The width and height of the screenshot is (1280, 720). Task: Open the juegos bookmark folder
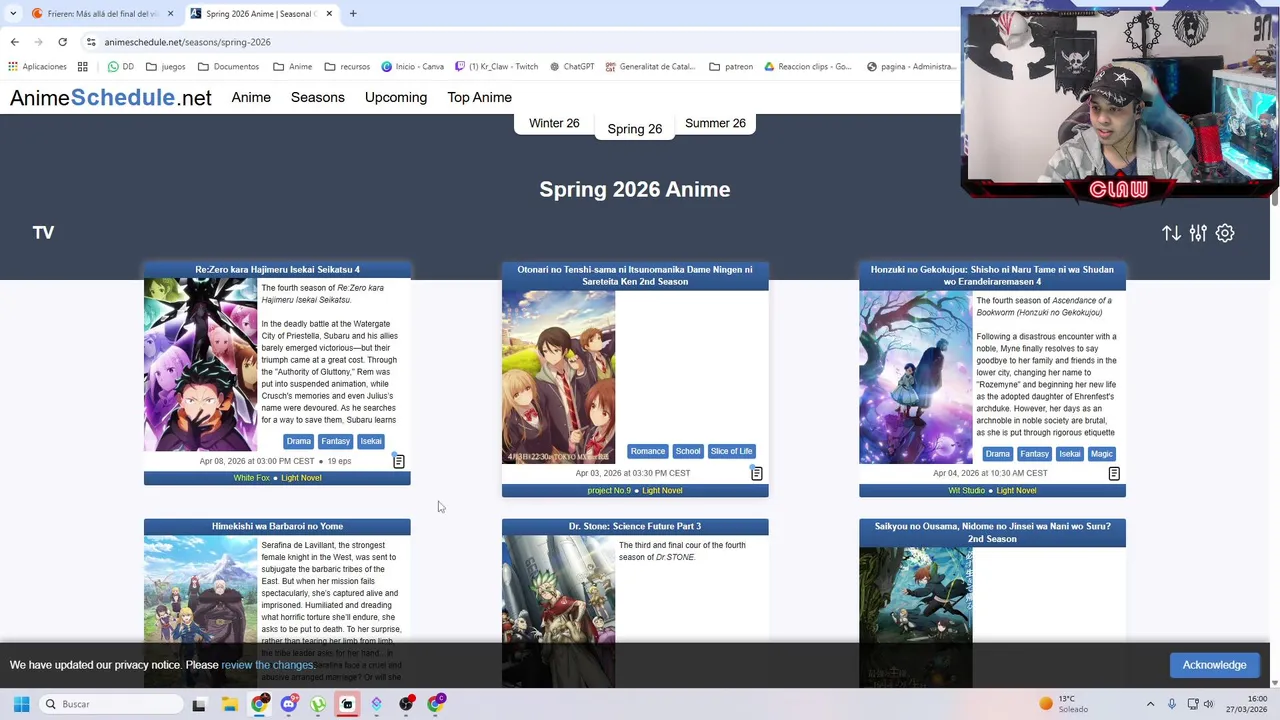tap(165, 67)
